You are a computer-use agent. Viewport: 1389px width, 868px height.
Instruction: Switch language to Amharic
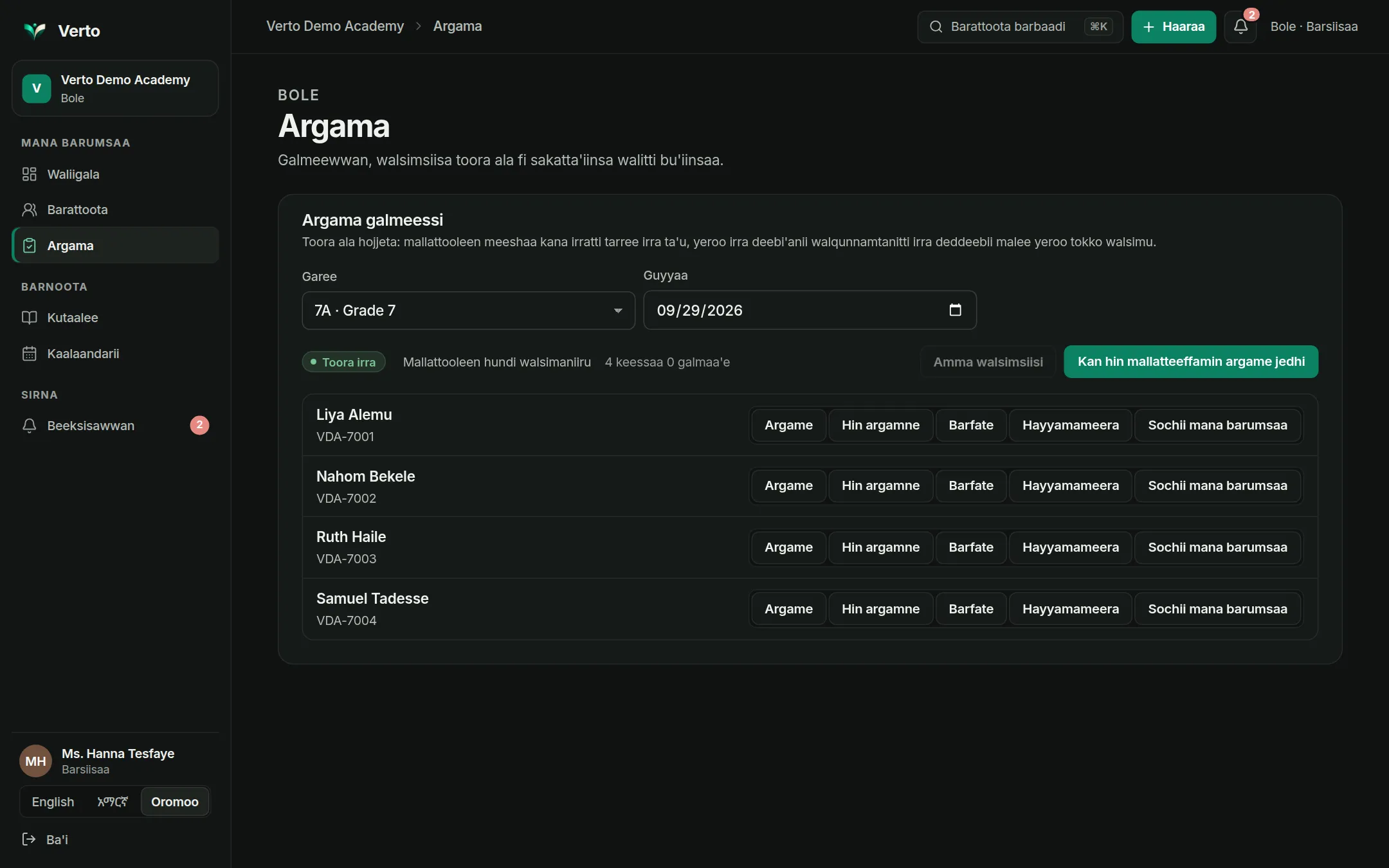click(x=113, y=802)
